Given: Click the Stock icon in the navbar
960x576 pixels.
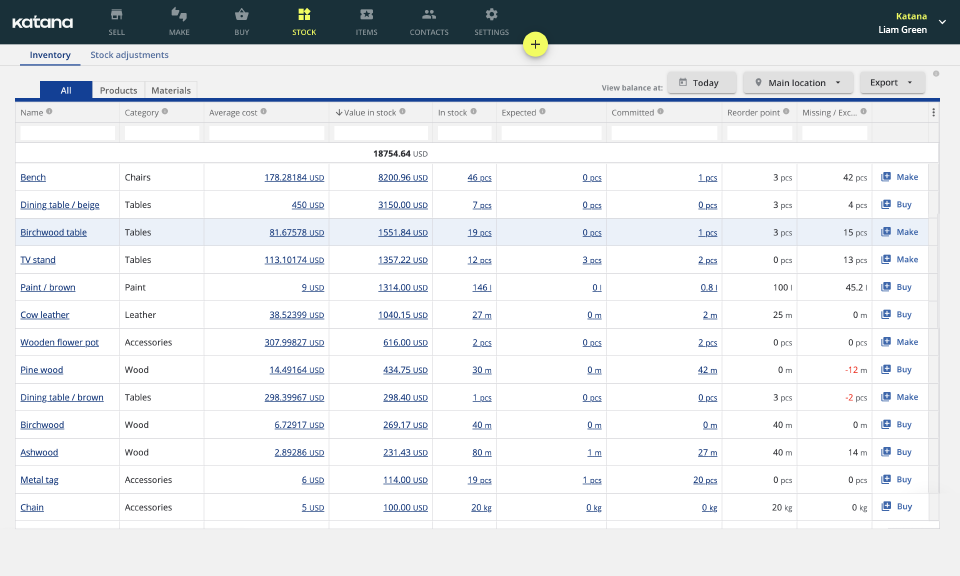Looking at the screenshot, I should 304,15.
